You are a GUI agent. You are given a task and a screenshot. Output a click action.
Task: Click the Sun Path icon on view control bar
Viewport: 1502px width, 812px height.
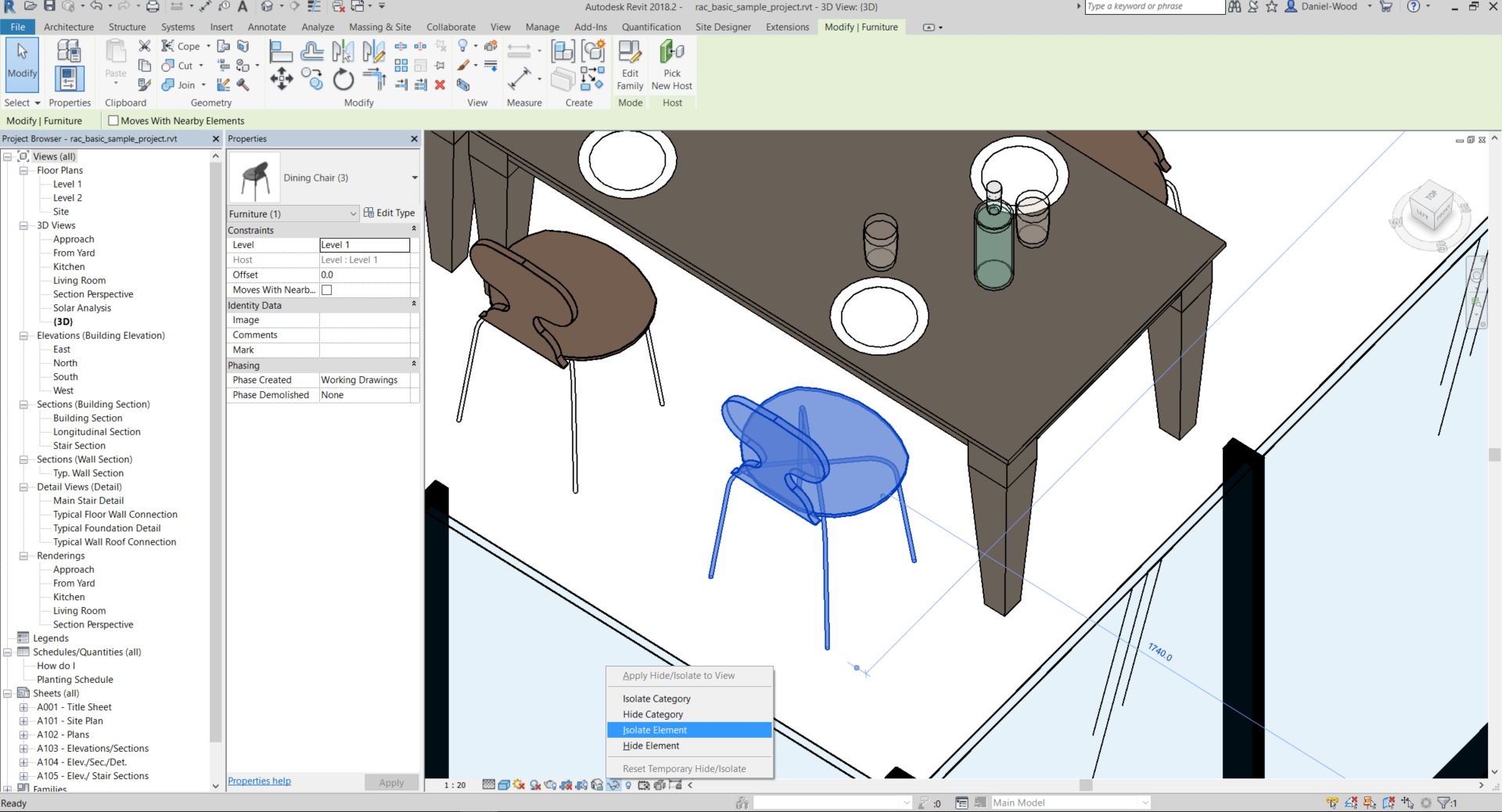click(519, 785)
